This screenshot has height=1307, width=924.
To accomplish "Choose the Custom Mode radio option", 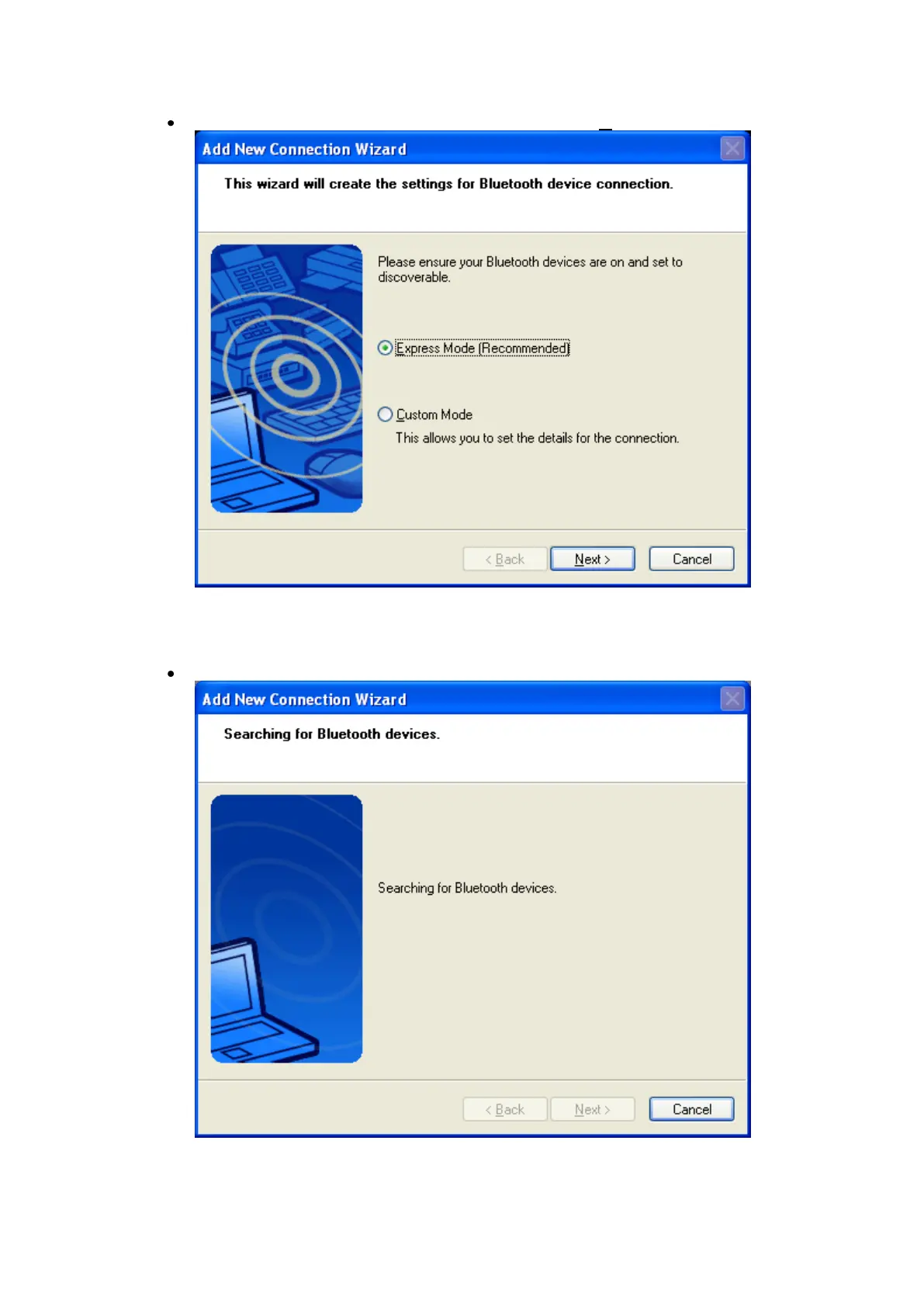I will click(385, 414).
